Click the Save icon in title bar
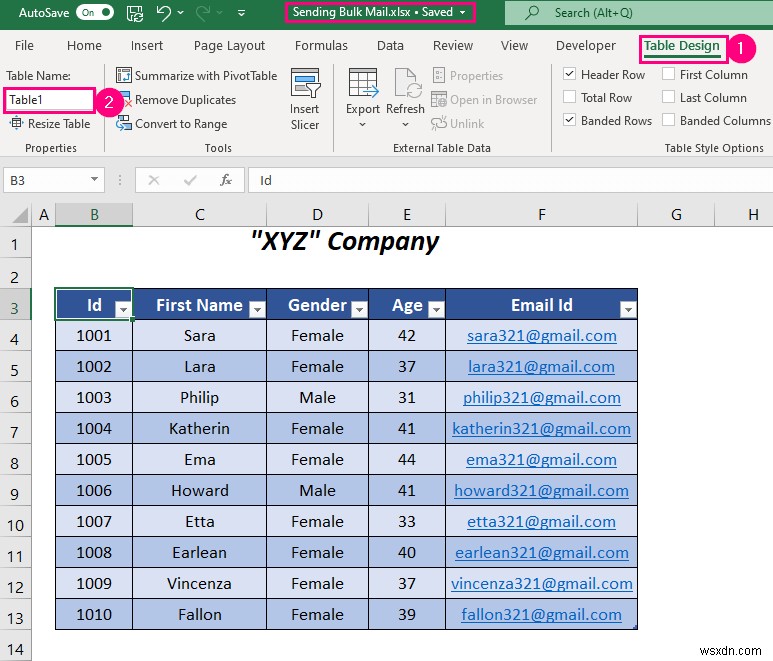Image resolution: width=773 pixels, height=661 pixels. tap(135, 13)
